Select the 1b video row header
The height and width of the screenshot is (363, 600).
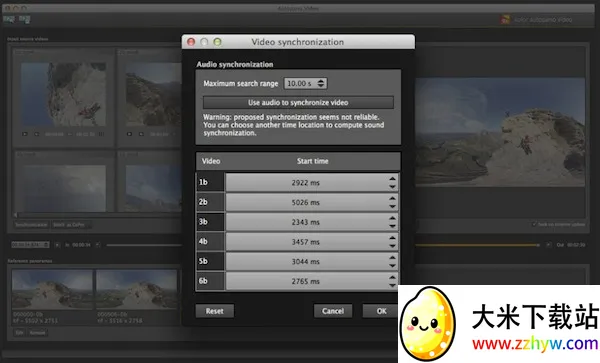210,182
